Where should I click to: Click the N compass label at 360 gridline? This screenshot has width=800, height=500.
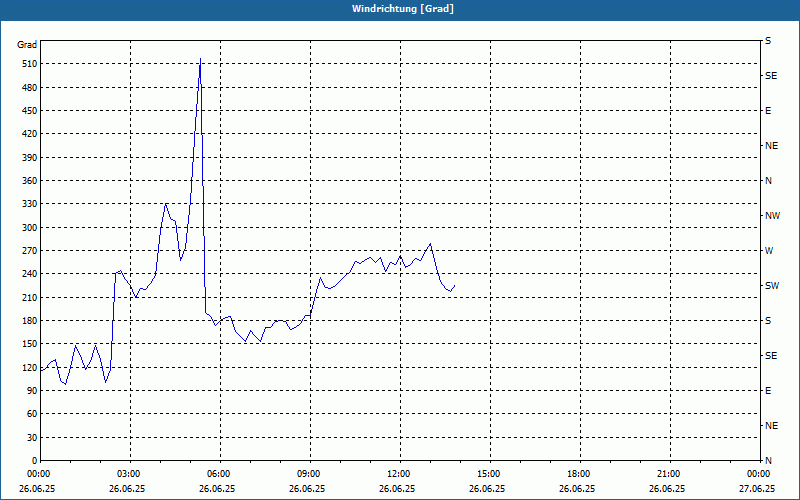click(768, 181)
